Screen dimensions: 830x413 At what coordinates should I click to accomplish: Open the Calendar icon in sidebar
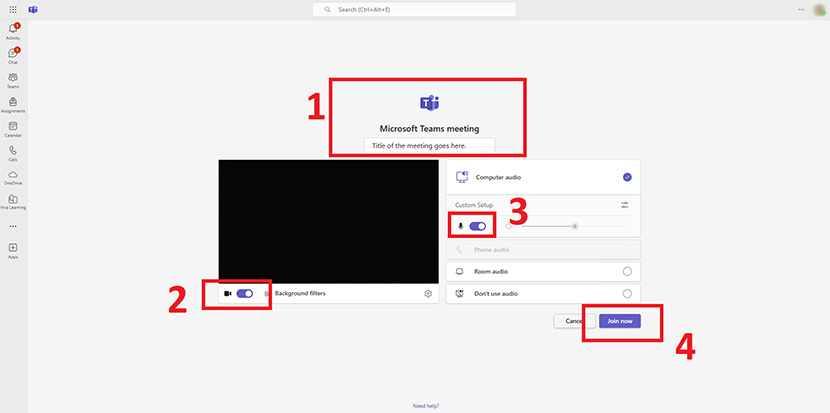[x=13, y=127]
